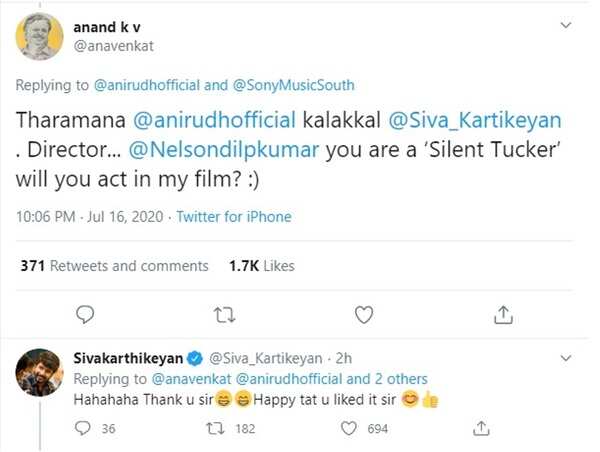View the 1.7K Likes list
This screenshot has width=600, height=452.
point(262,265)
